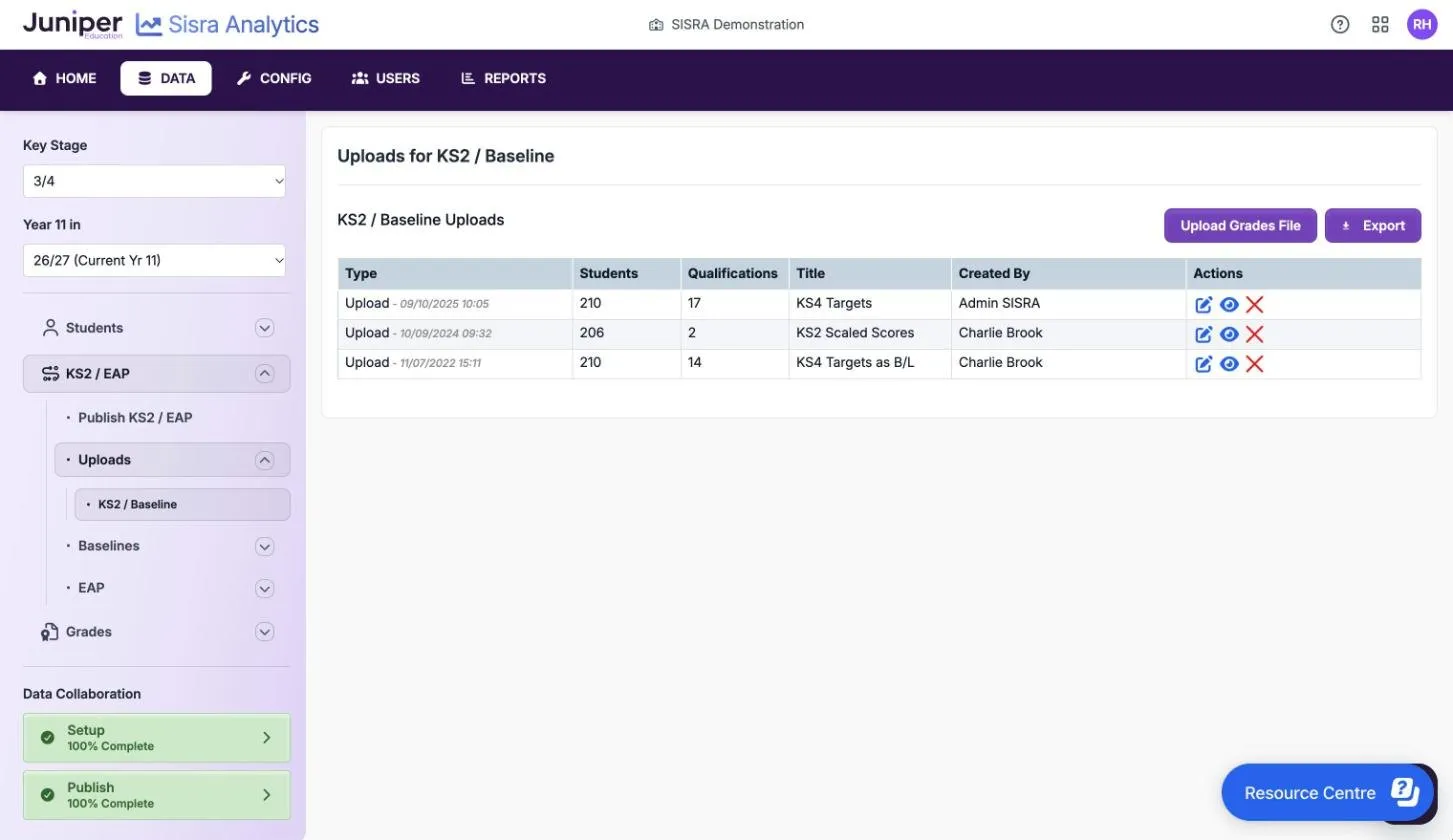Click the KS2 / EAP transfer icon
The image size is (1453, 840).
click(x=50, y=374)
